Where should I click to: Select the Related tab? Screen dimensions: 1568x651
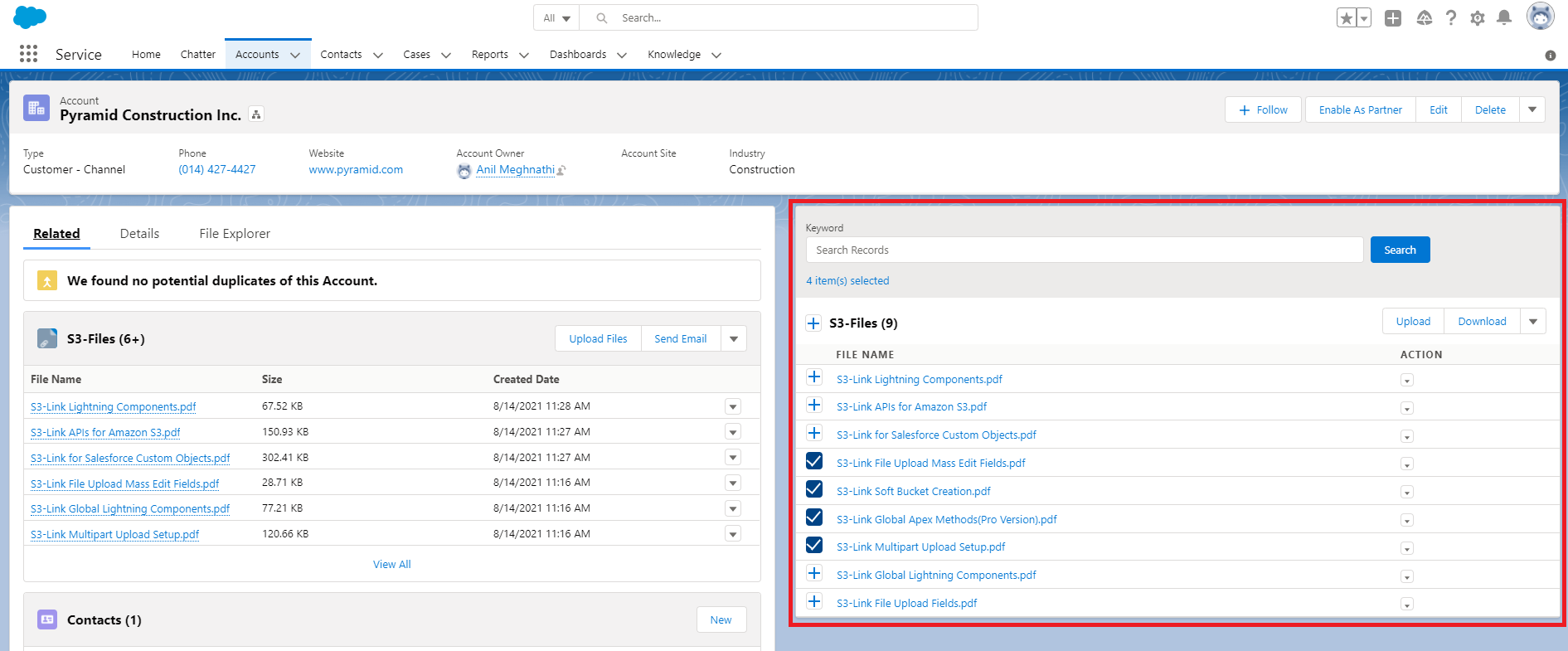[56, 234]
